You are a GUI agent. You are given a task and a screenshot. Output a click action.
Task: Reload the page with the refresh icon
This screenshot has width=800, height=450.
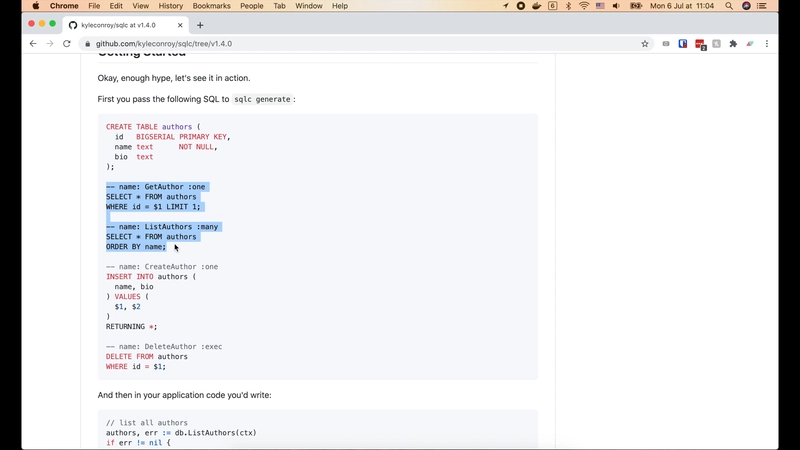[67, 44]
